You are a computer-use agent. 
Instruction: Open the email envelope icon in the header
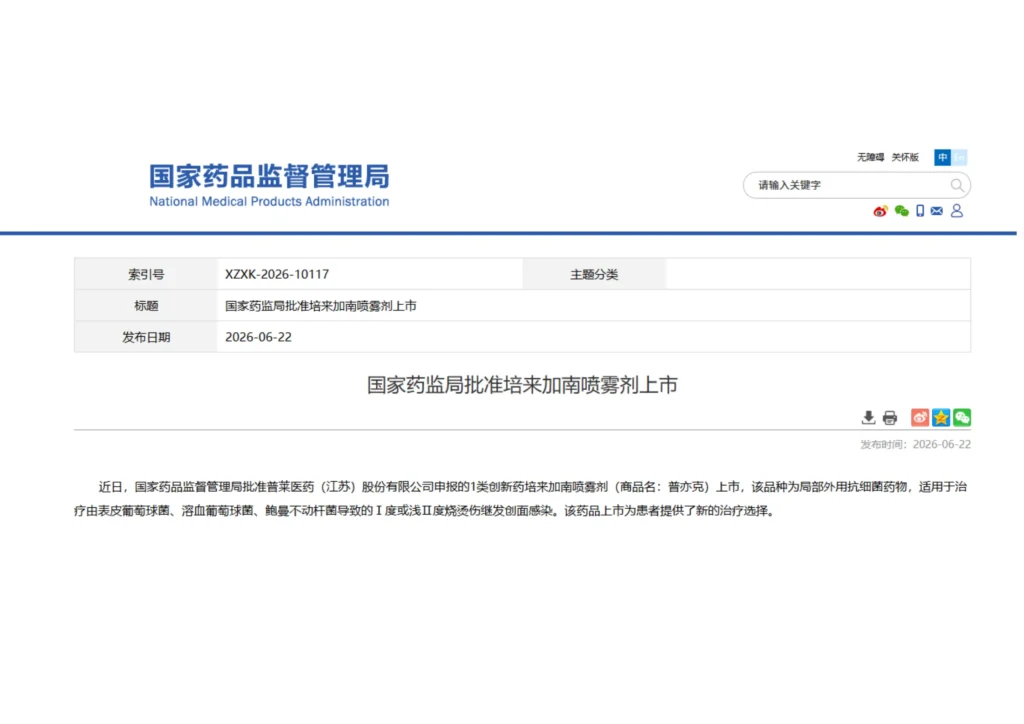[x=936, y=211]
